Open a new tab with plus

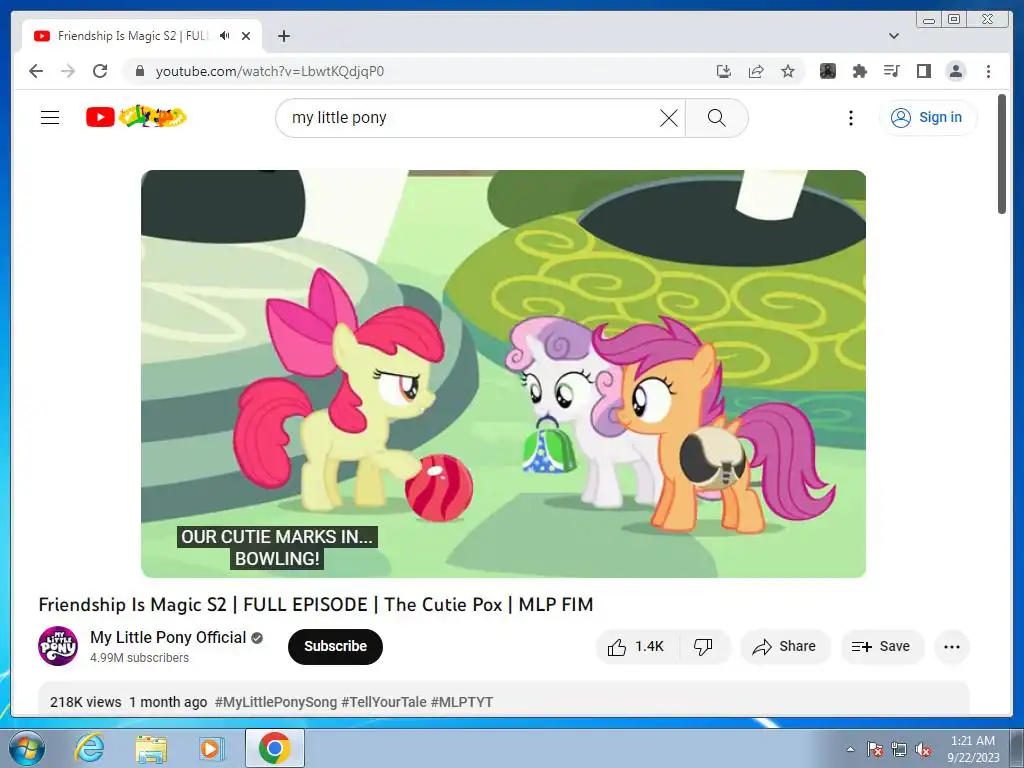click(x=283, y=36)
